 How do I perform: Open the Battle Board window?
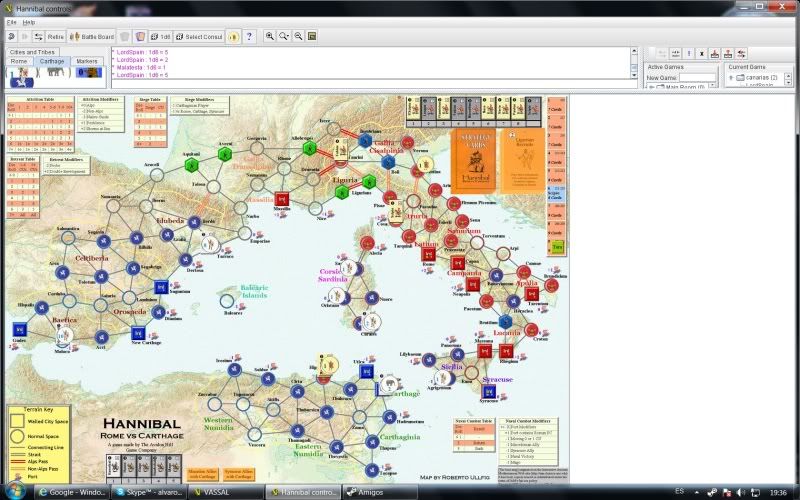92,37
